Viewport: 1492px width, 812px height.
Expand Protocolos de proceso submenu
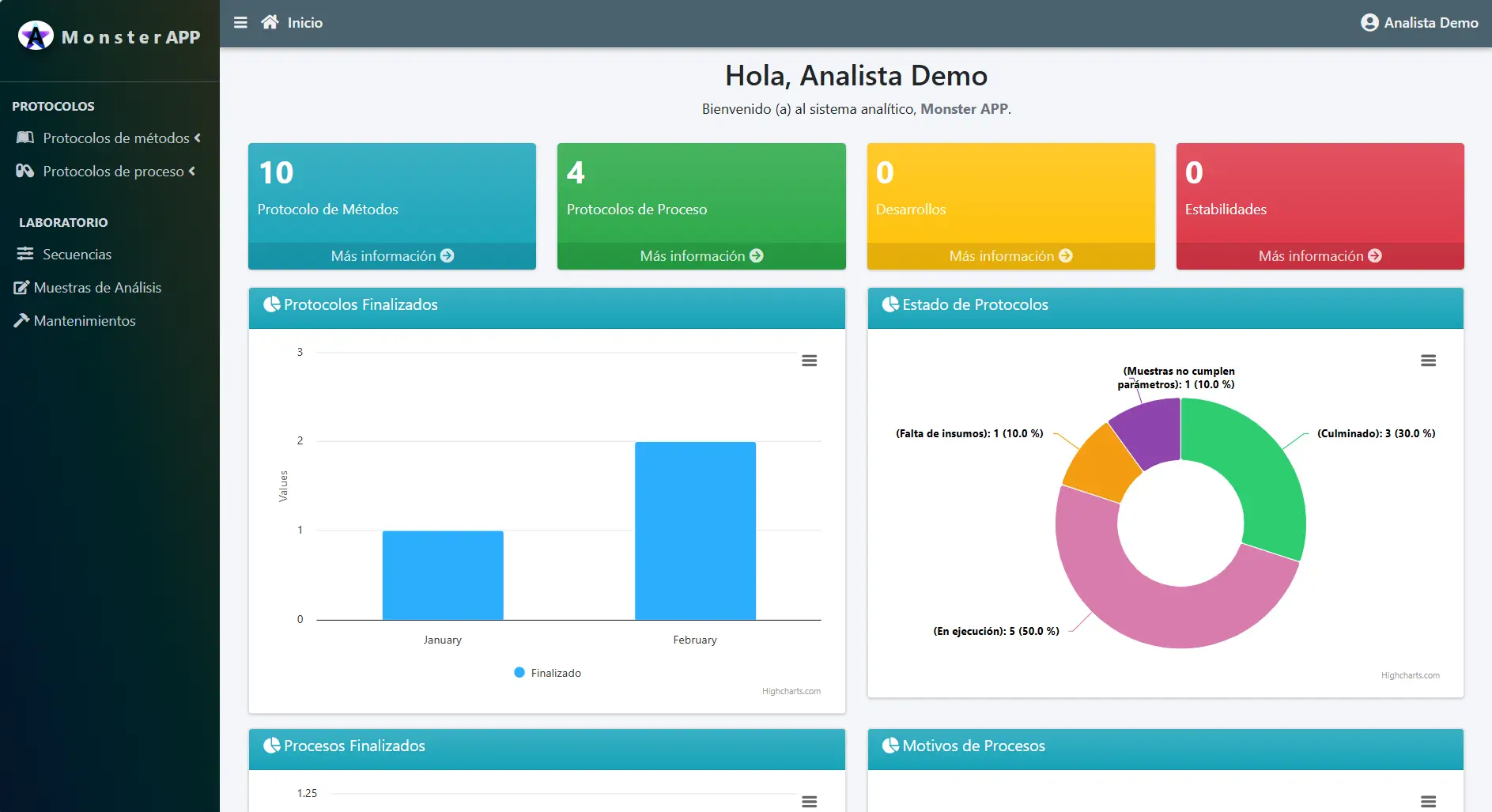click(x=106, y=172)
